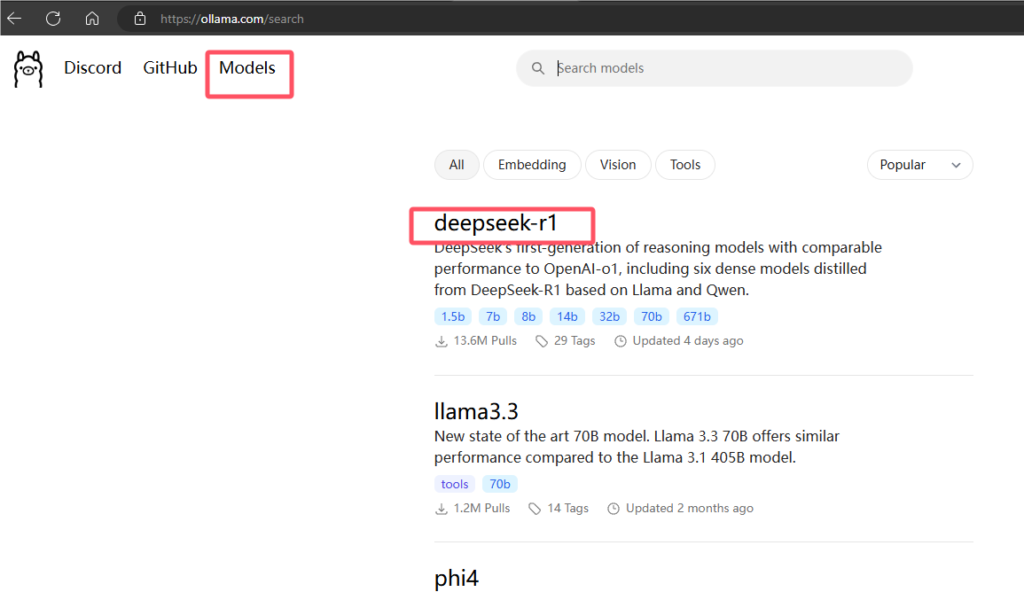Screen dimensions: 1024x592
Task: Click the deepseek-r1 description paragraph
Action: 658,269
